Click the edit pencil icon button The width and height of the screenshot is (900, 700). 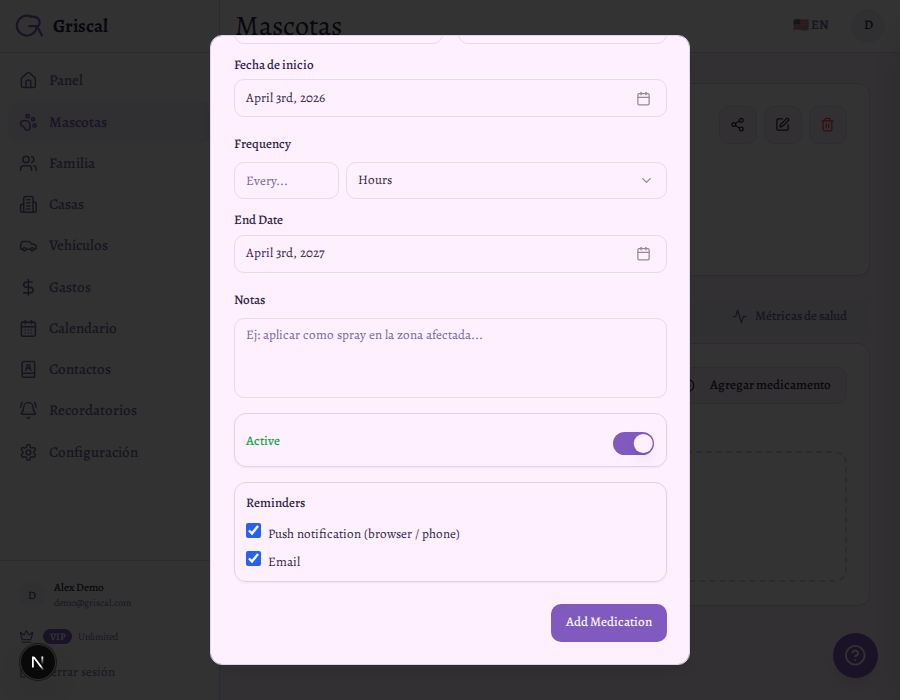[783, 125]
